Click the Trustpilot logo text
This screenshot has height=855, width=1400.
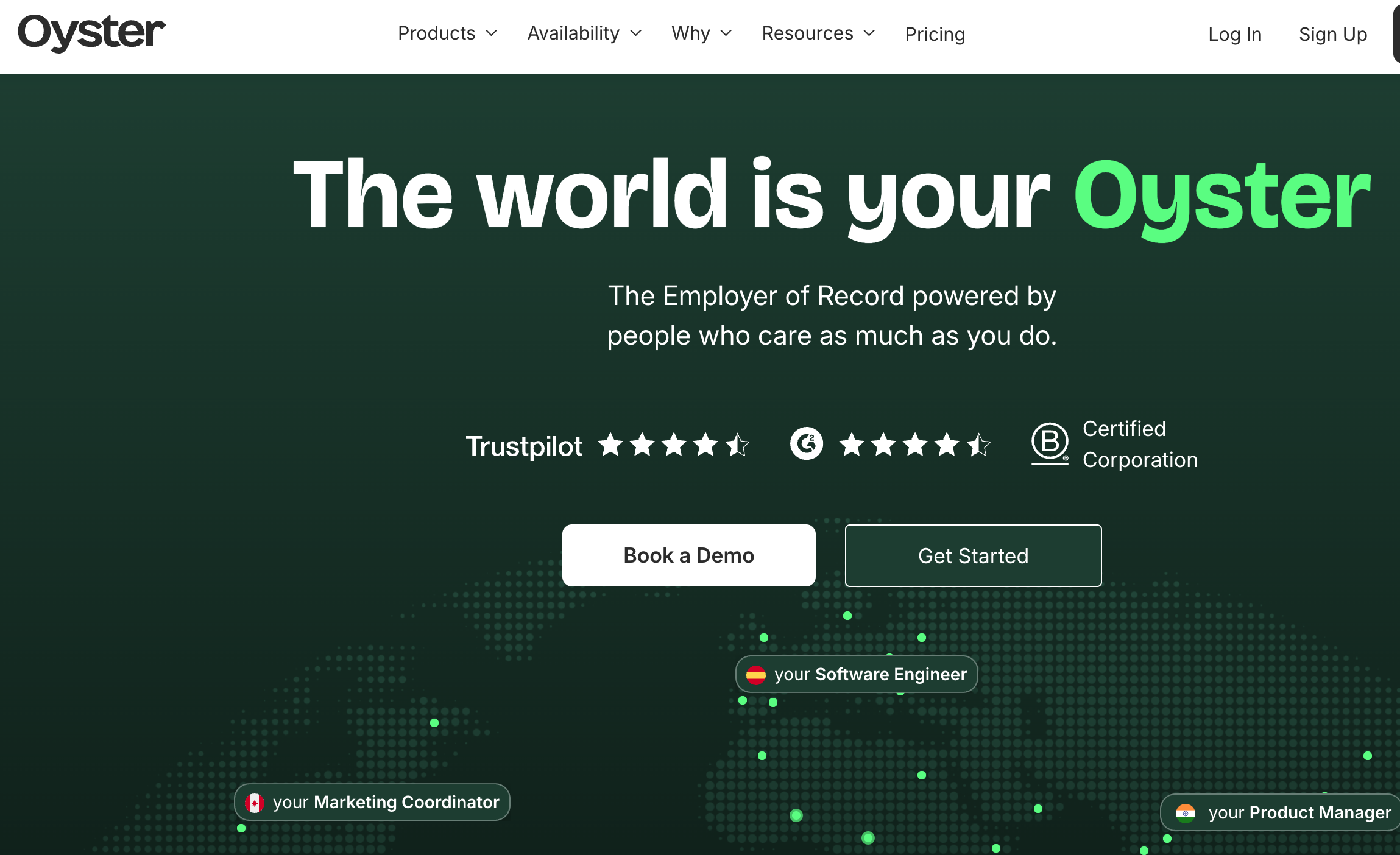[524, 446]
